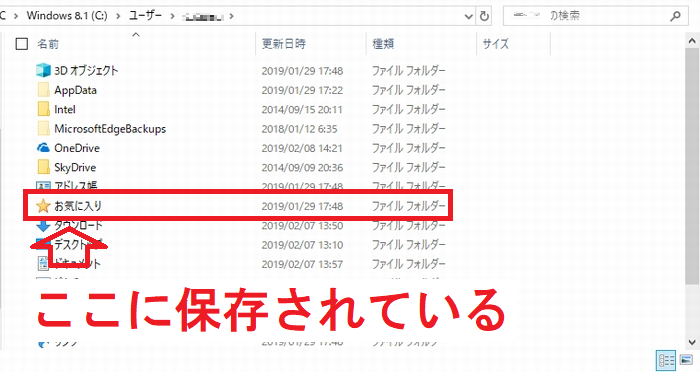Expand the chevron before Windows 8.1 (C:)

click(x=16, y=16)
